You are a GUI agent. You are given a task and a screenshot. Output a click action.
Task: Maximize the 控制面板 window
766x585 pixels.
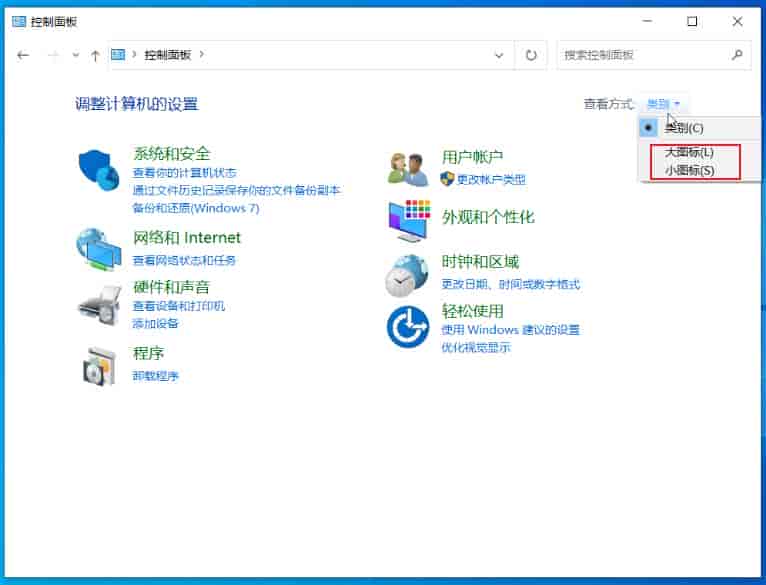click(692, 22)
